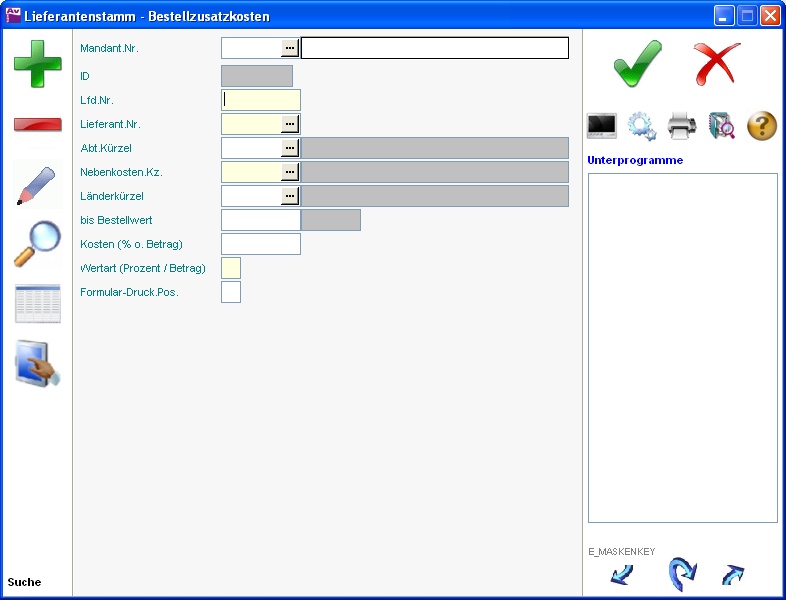Click the Lfd.Nr. input field
Viewport: 786px width, 600px height.
pyautogui.click(x=261, y=100)
